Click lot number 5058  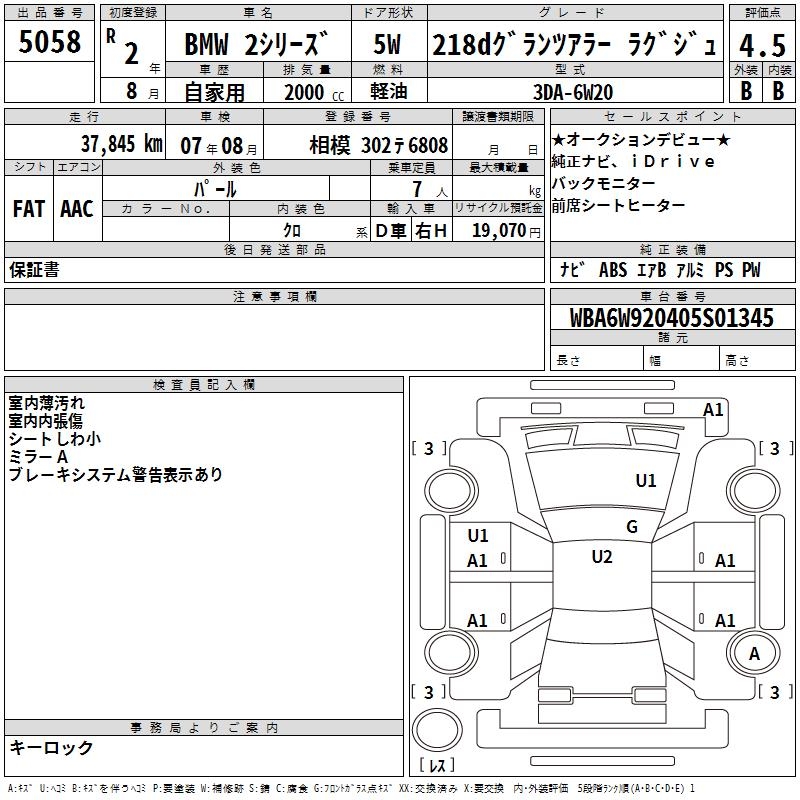click(49, 42)
